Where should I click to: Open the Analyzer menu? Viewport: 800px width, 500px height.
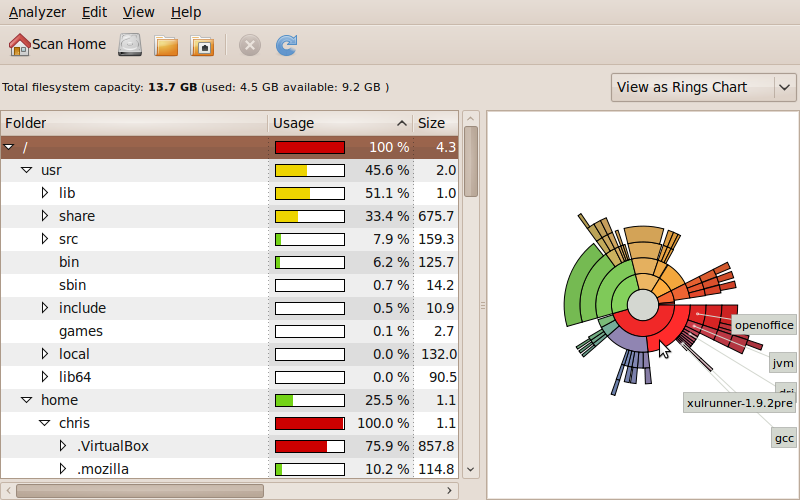click(x=37, y=12)
